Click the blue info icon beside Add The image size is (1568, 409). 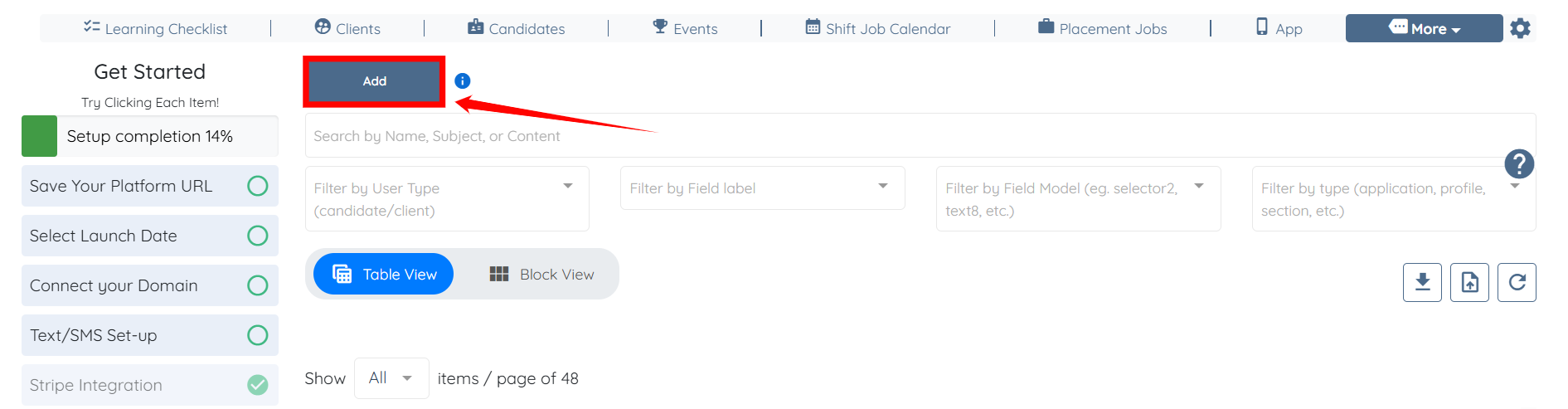coord(463,80)
